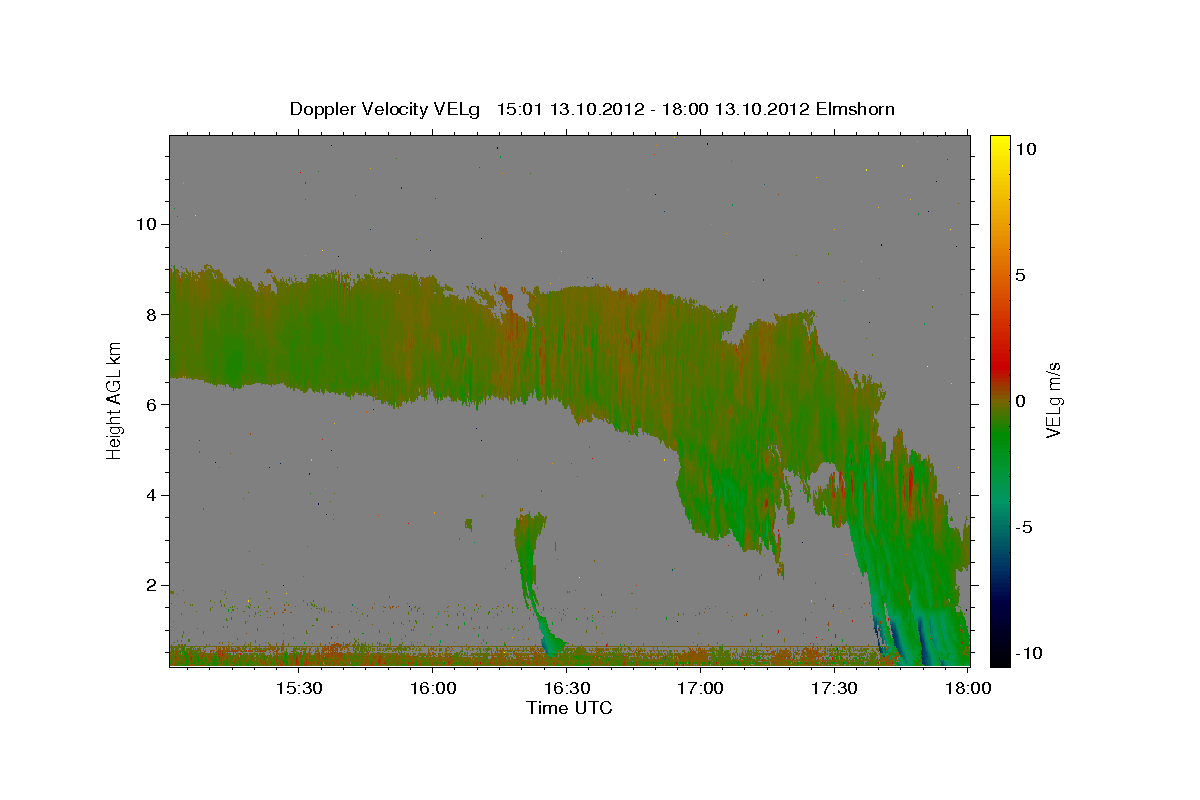
Task: Click the 16:00 time tick label
Action: tap(433, 689)
